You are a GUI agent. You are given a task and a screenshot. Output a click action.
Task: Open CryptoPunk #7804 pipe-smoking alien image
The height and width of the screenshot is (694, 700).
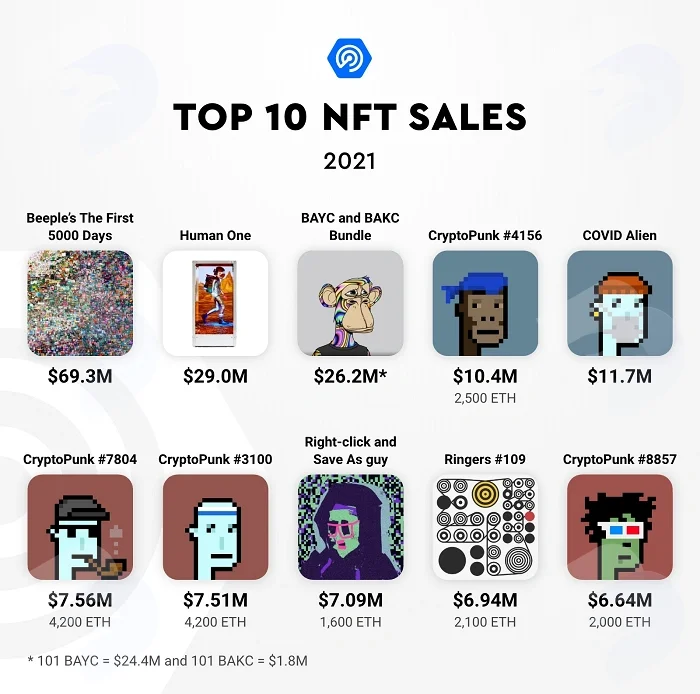tap(80, 527)
